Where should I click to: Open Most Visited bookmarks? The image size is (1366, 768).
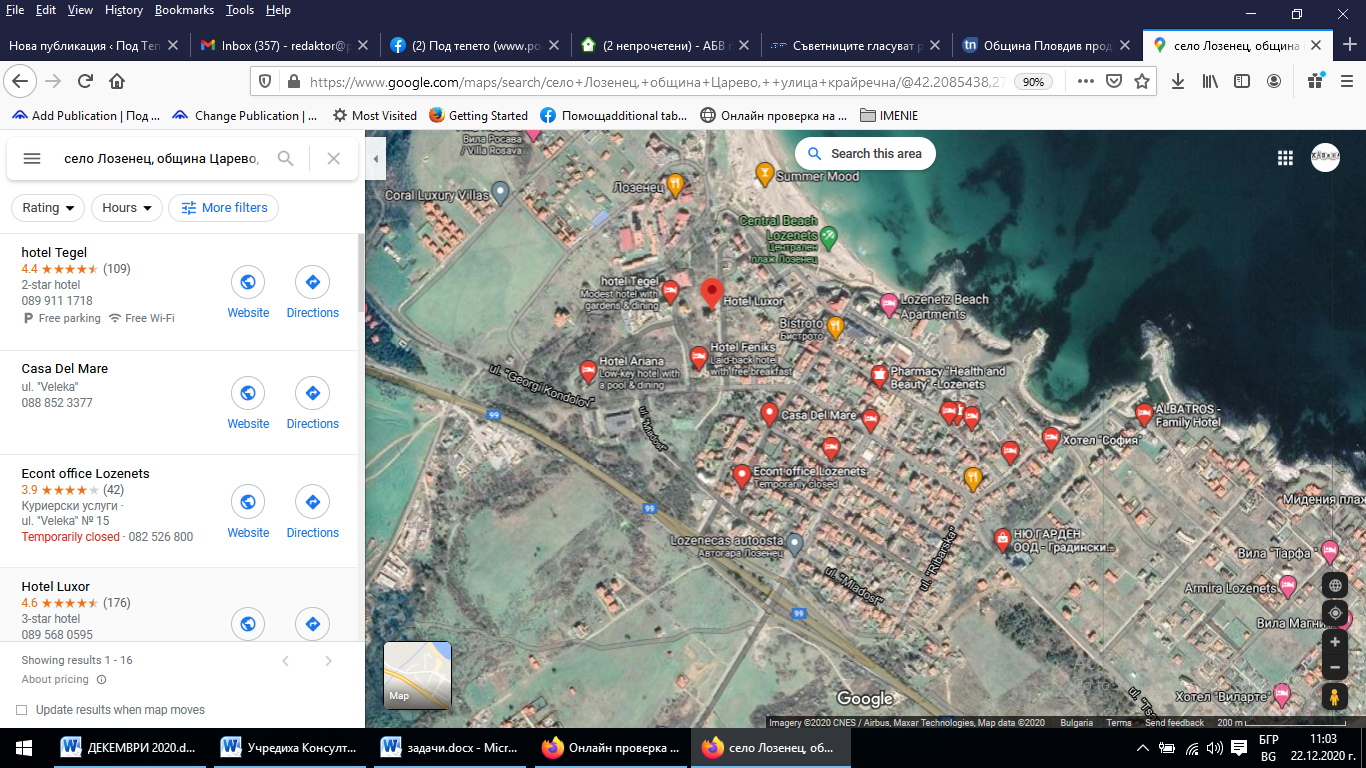coord(375,115)
